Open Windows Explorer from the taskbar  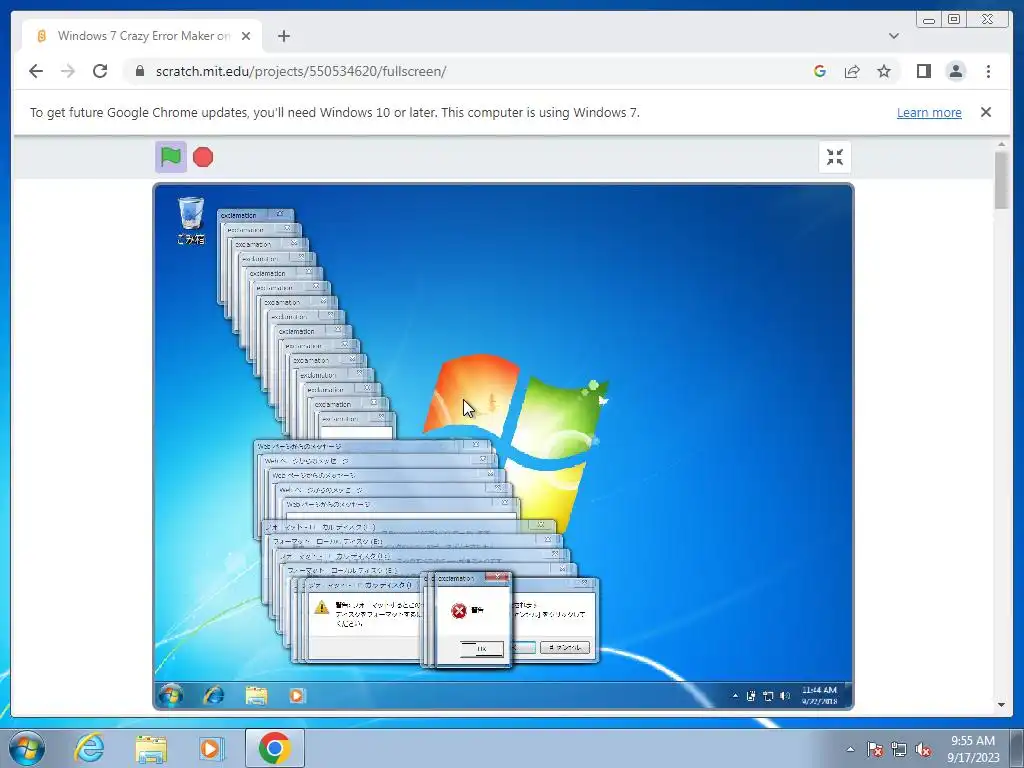[x=151, y=748]
